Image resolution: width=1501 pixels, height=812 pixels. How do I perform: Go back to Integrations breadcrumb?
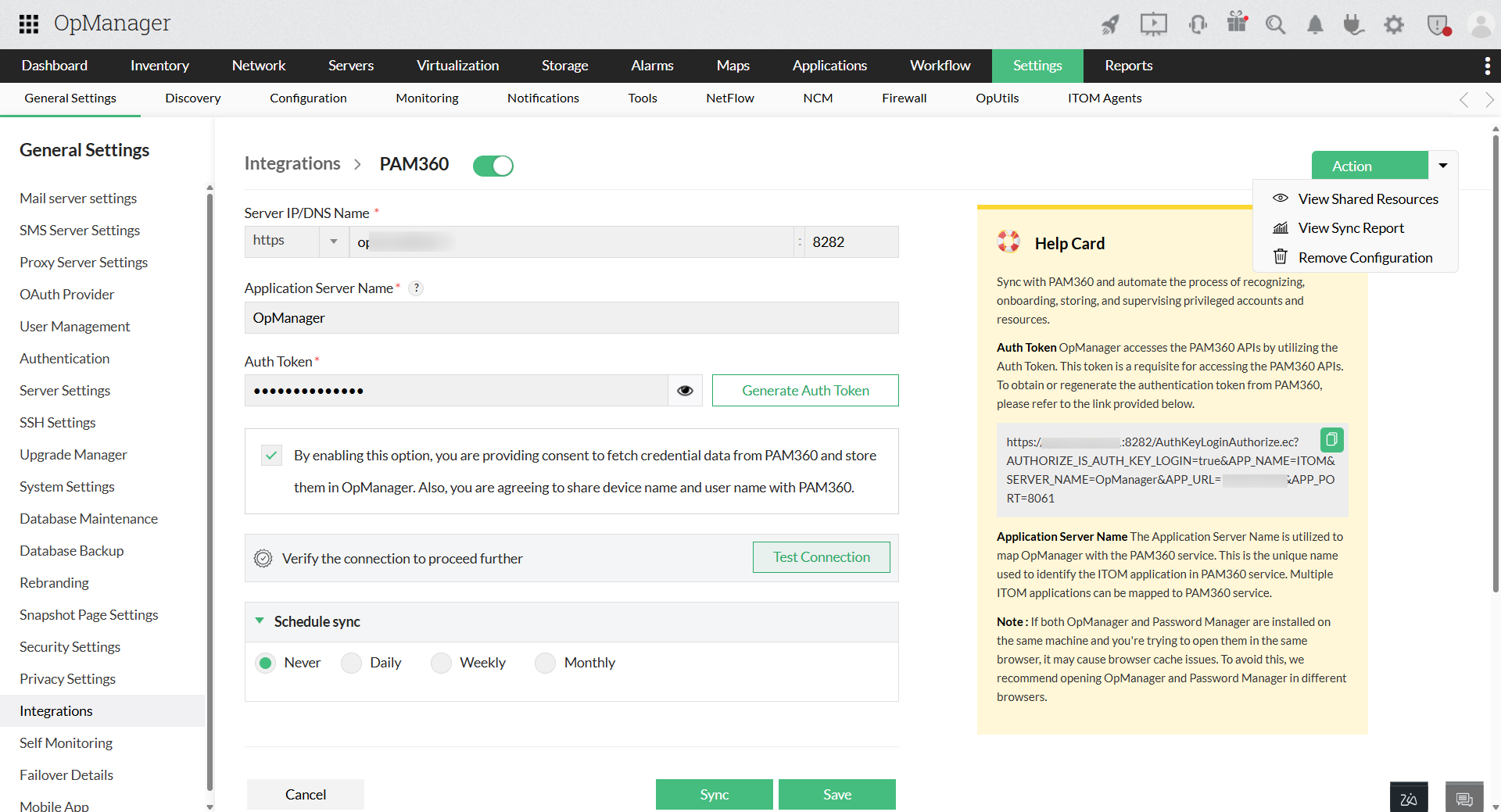[292, 163]
